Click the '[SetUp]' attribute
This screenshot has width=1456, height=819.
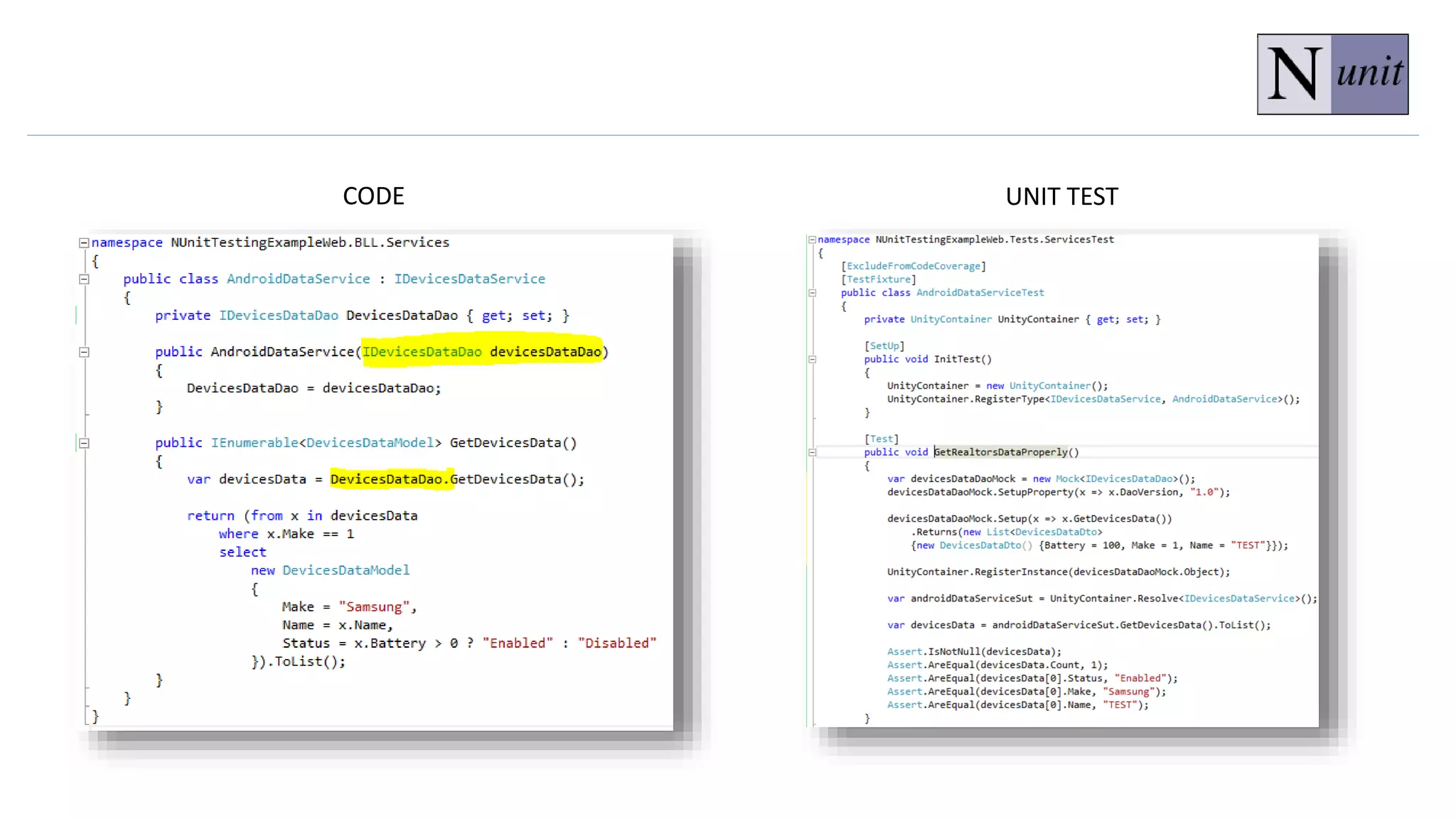coord(884,346)
